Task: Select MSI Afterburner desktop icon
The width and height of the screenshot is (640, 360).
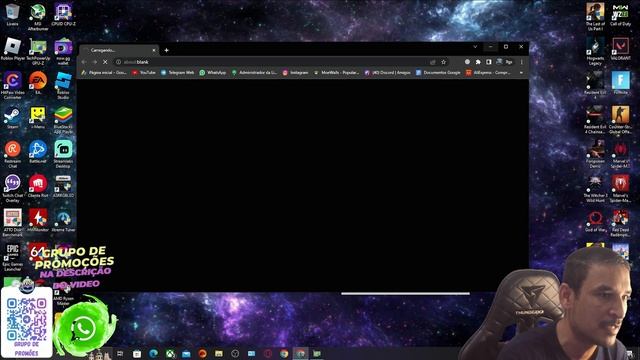Action: point(38,17)
